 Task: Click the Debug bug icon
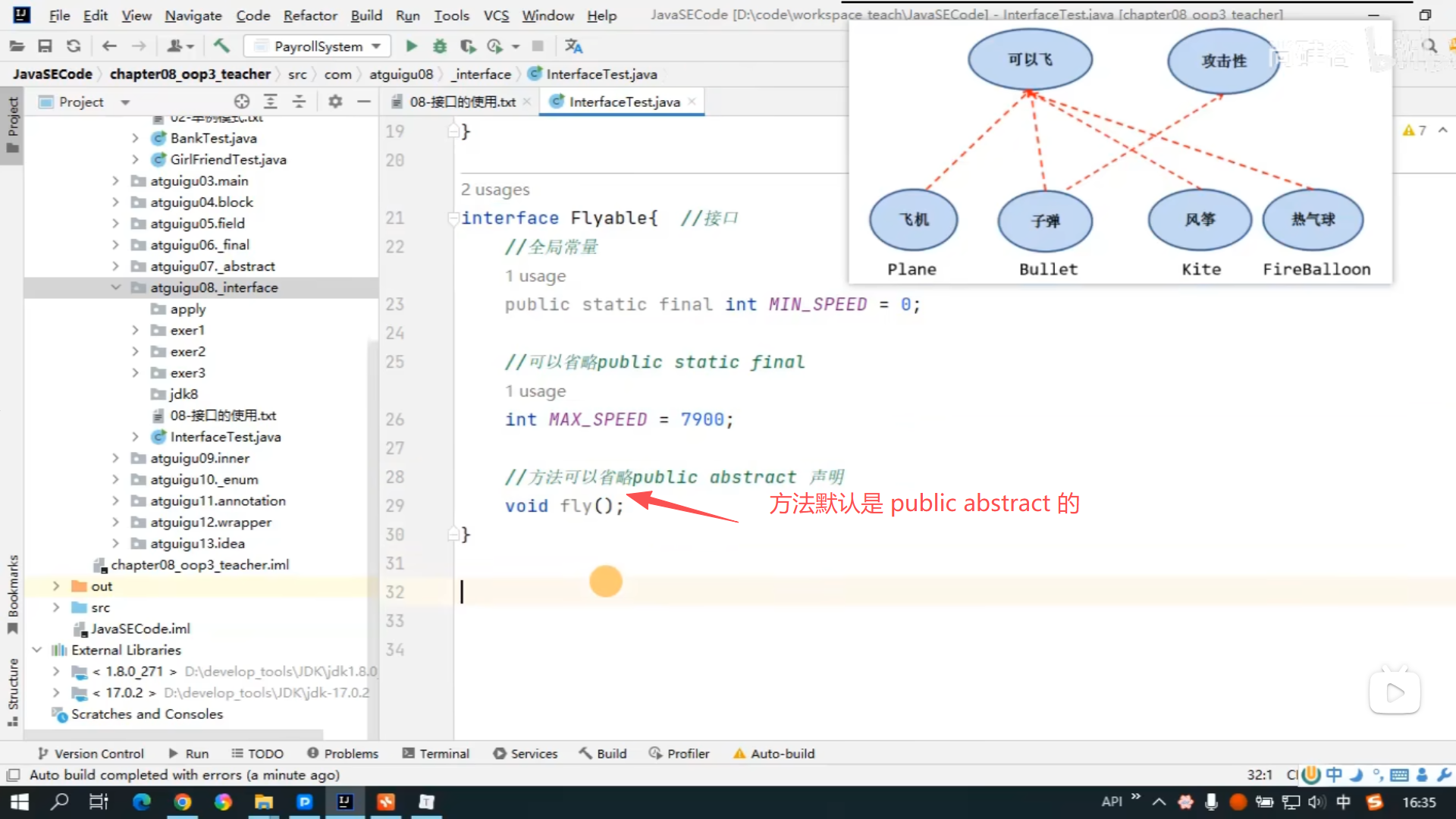tap(440, 46)
